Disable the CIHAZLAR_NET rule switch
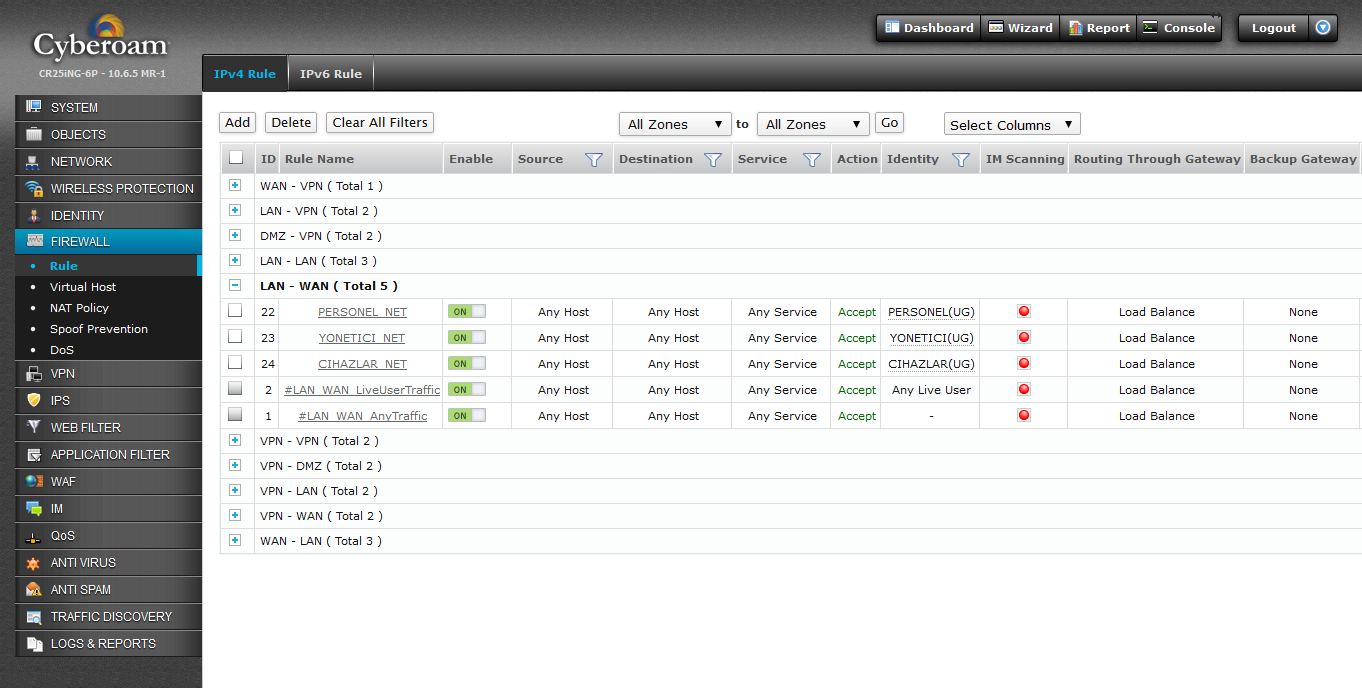 pyautogui.click(x=467, y=363)
